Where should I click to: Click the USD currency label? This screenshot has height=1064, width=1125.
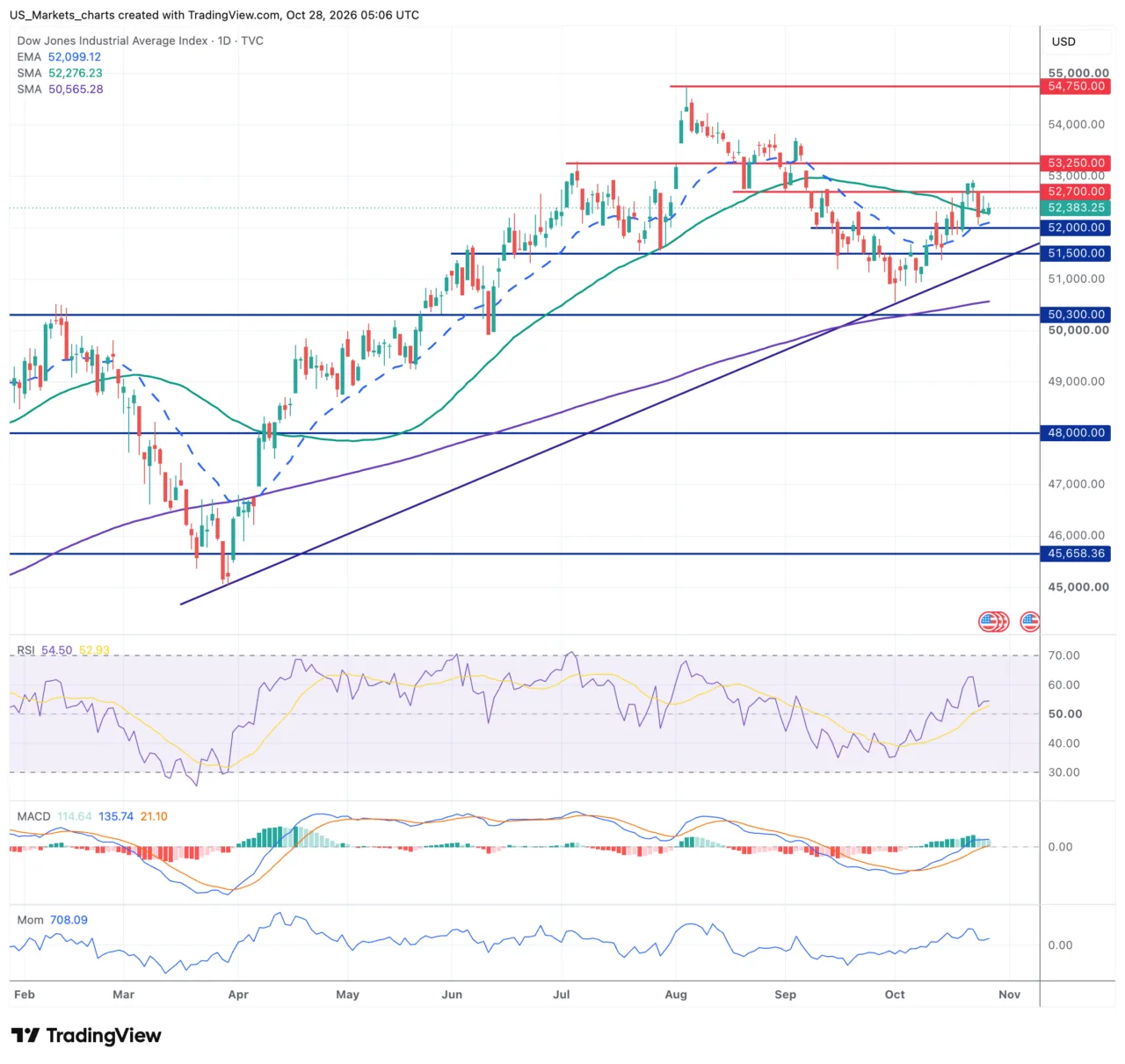coord(1063,41)
